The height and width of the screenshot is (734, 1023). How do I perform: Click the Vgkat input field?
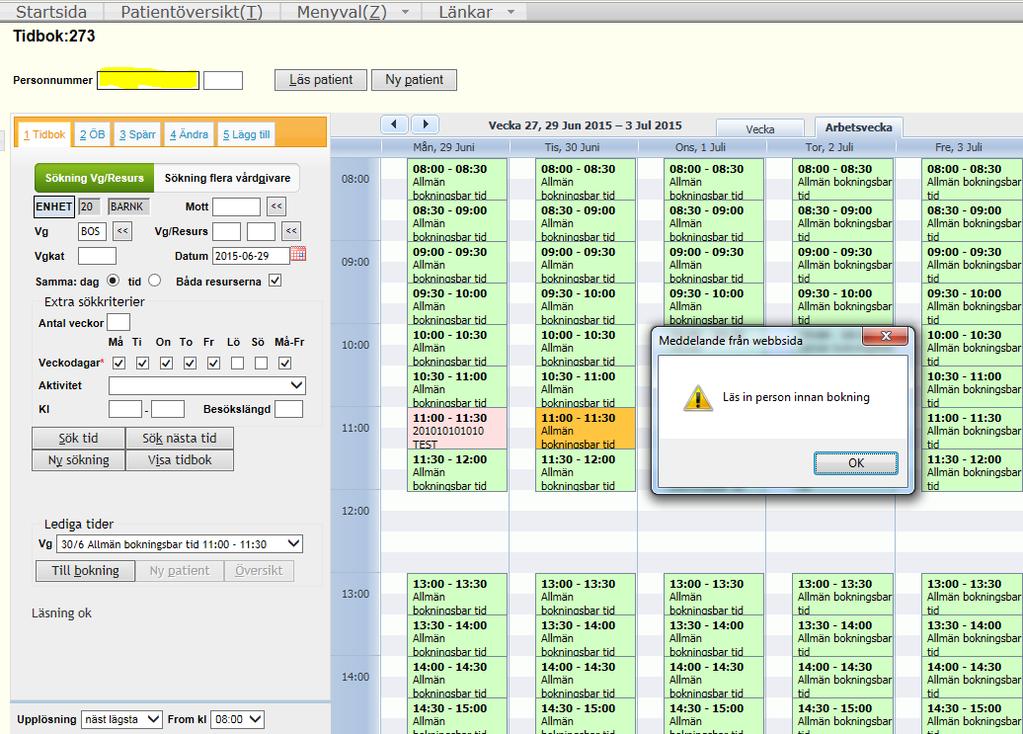point(97,256)
